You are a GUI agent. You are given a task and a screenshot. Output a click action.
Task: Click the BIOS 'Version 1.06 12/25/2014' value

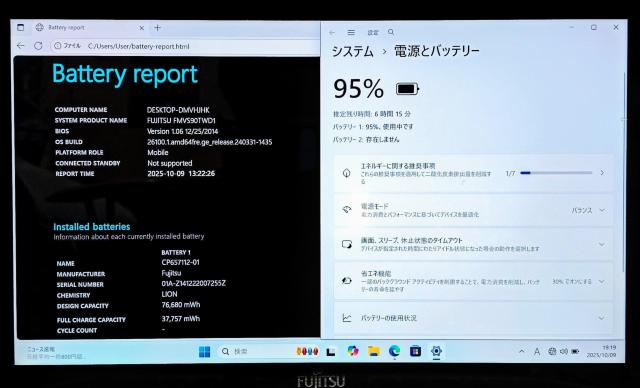[x=182, y=131]
